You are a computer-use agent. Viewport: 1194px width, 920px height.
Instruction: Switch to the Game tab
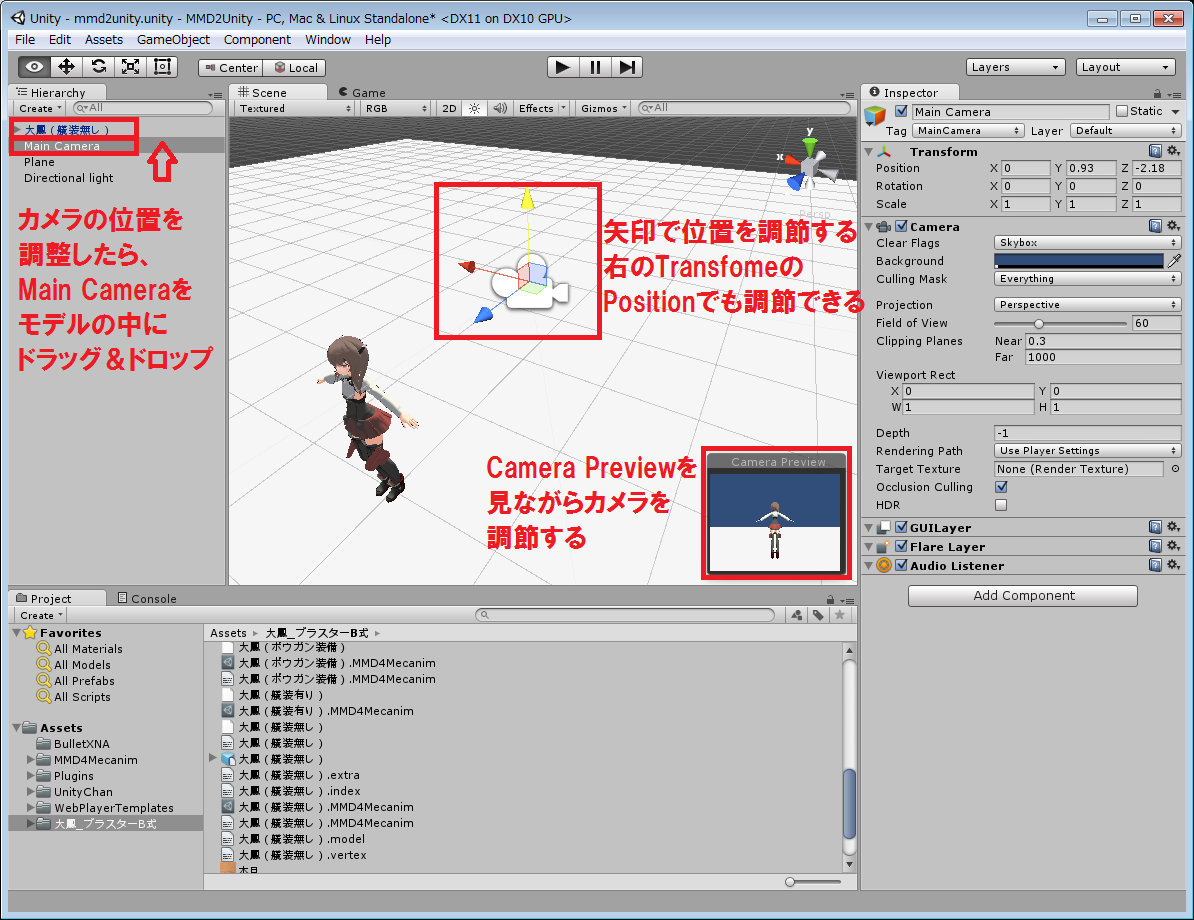coord(362,92)
